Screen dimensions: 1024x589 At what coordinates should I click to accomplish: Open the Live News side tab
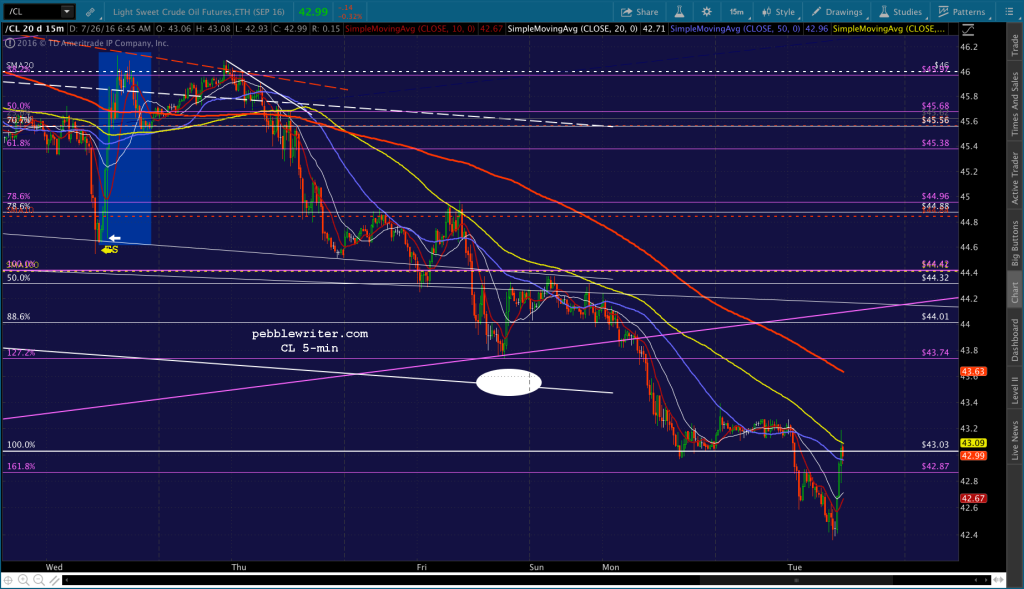tap(1015, 441)
